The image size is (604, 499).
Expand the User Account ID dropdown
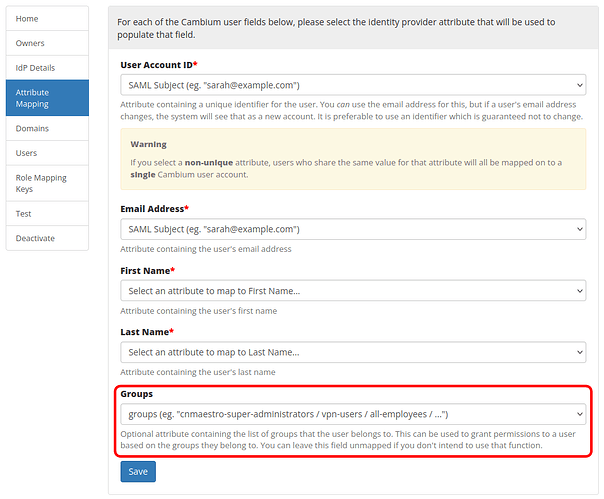[x=352, y=85]
